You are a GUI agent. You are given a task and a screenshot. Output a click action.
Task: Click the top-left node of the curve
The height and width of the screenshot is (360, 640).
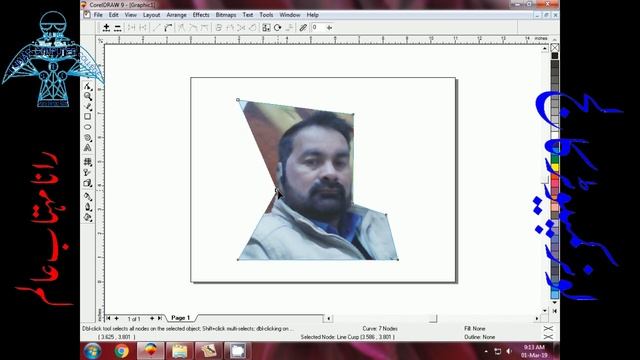(238, 100)
